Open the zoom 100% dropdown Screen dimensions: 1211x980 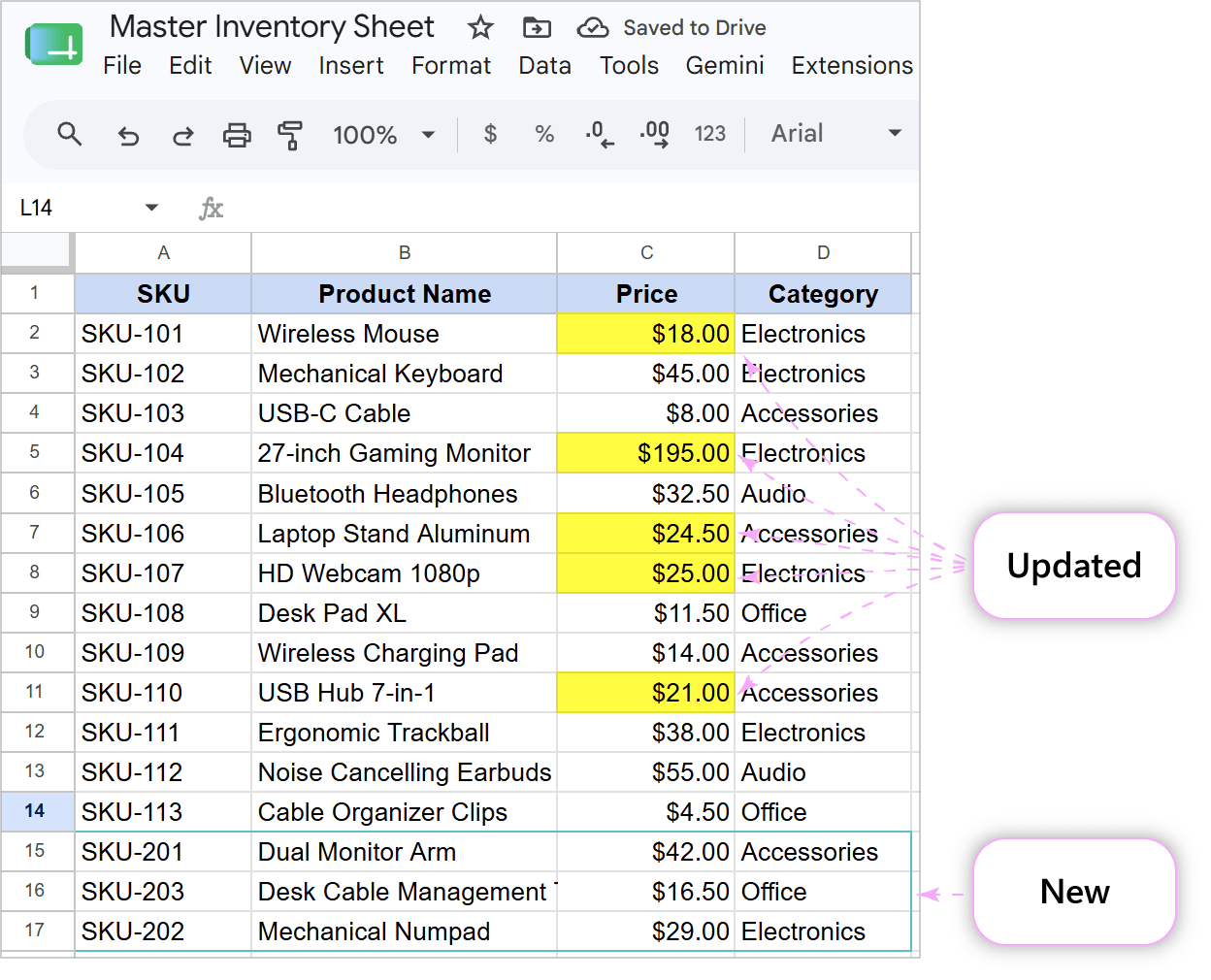(383, 135)
